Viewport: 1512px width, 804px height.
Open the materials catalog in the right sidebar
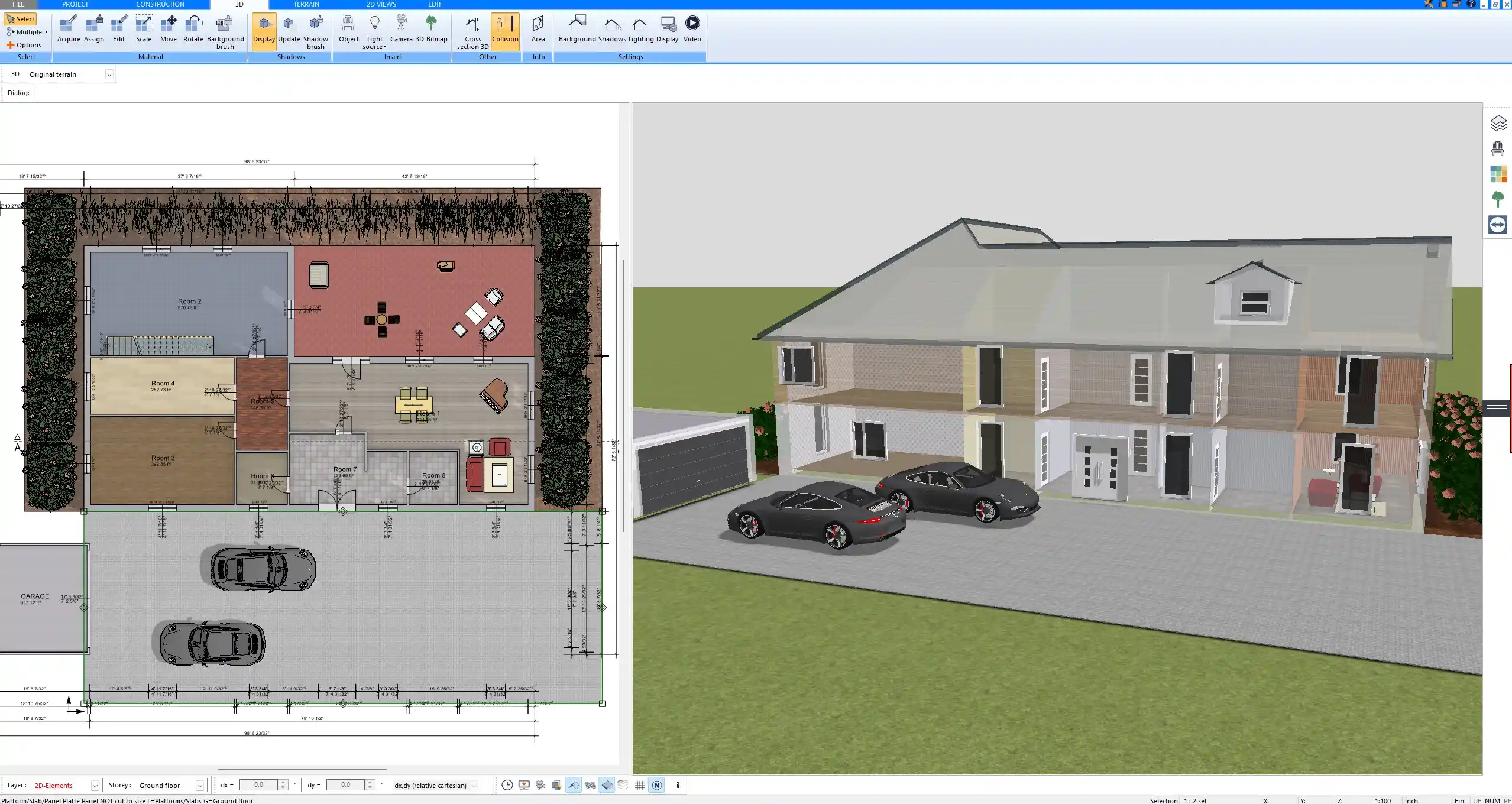click(x=1498, y=173)
